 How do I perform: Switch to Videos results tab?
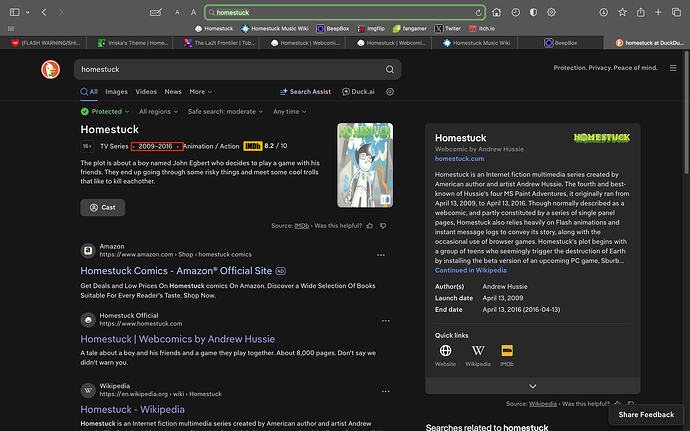[146, 92]
